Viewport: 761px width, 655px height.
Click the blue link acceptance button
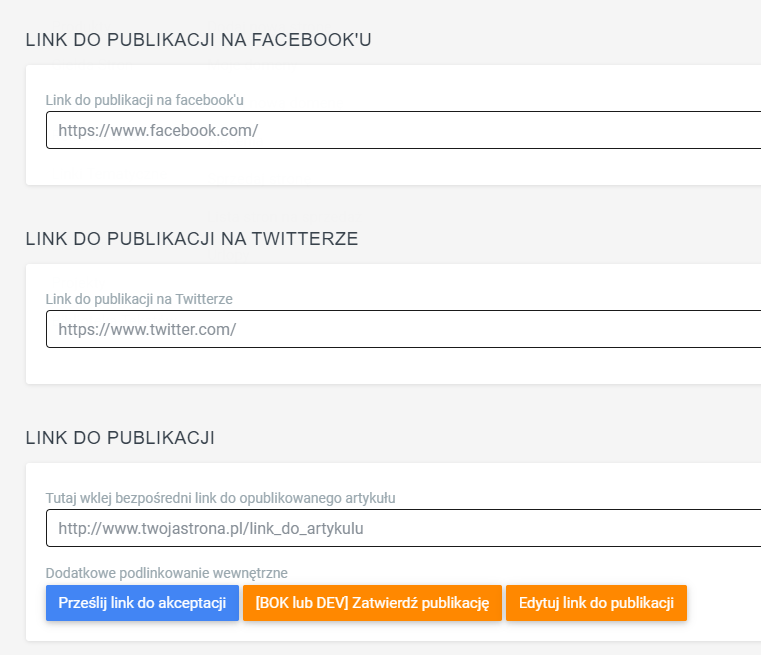click(x=142, y=603)
